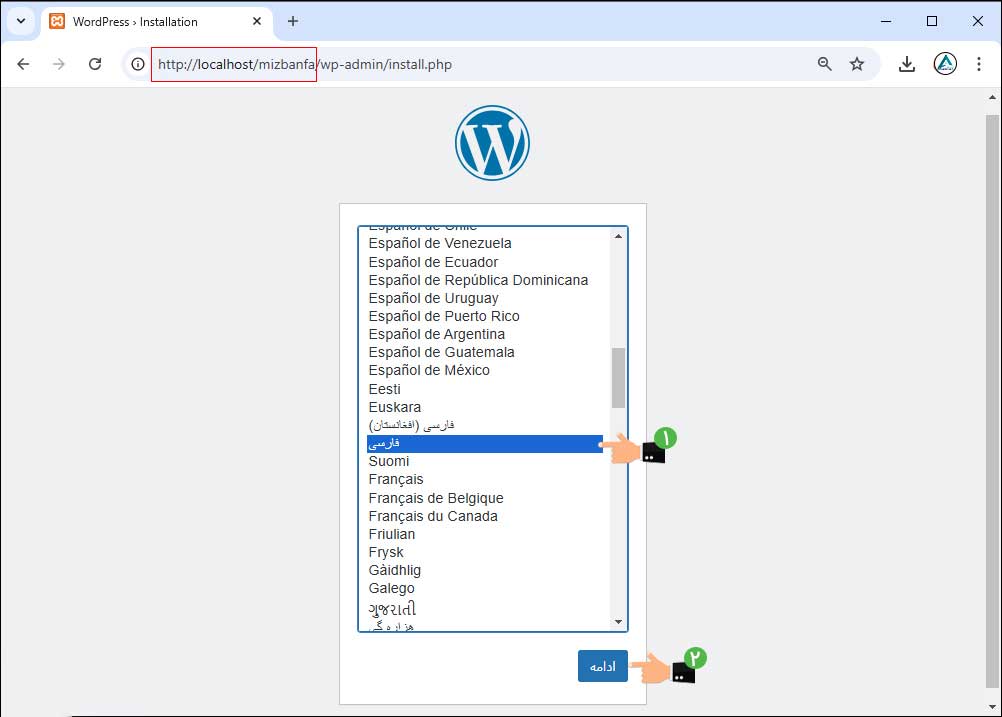Reload the installation page
Viewport: 1002px width, 717px height.
(95, 64)
